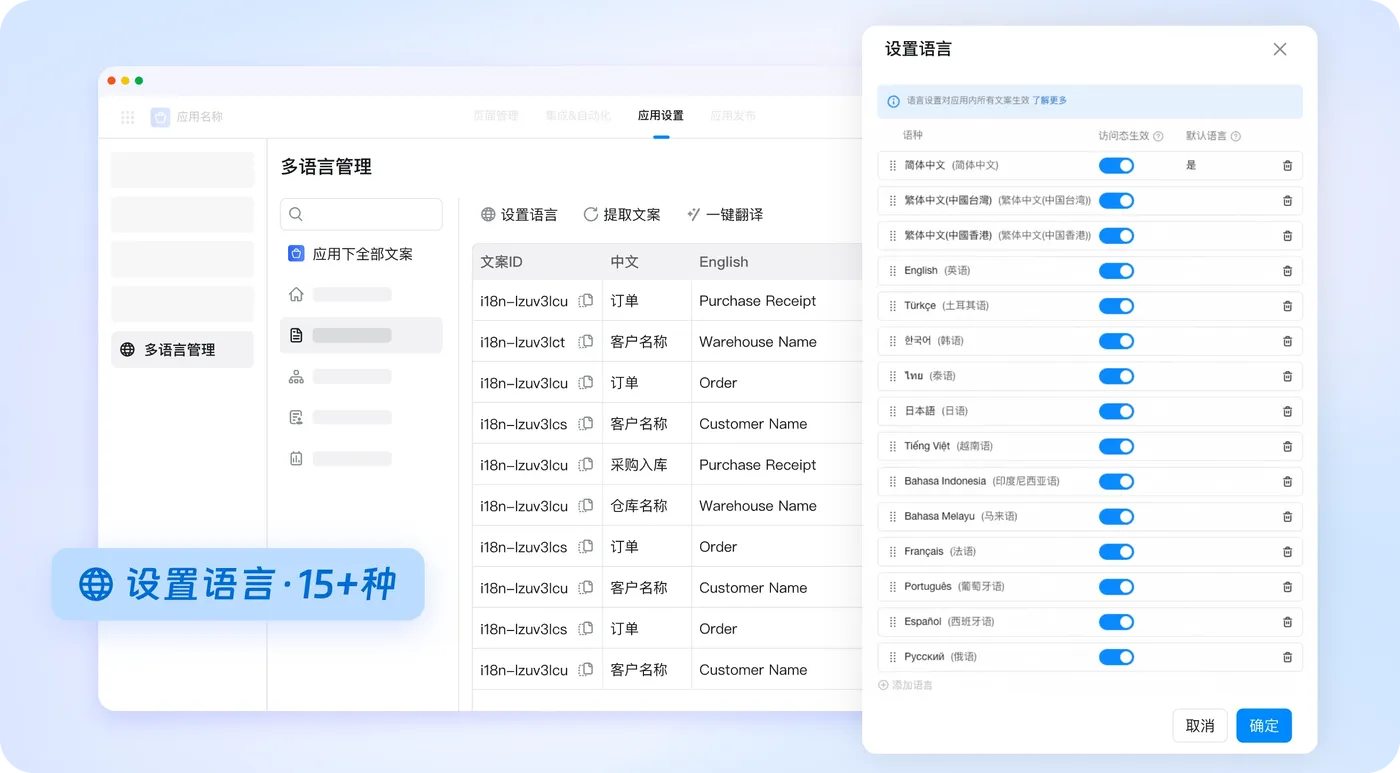Copy the ID i18n-lzuv3lct
The width and height of the screenshot is (1400, 773).
coord(586,342)
